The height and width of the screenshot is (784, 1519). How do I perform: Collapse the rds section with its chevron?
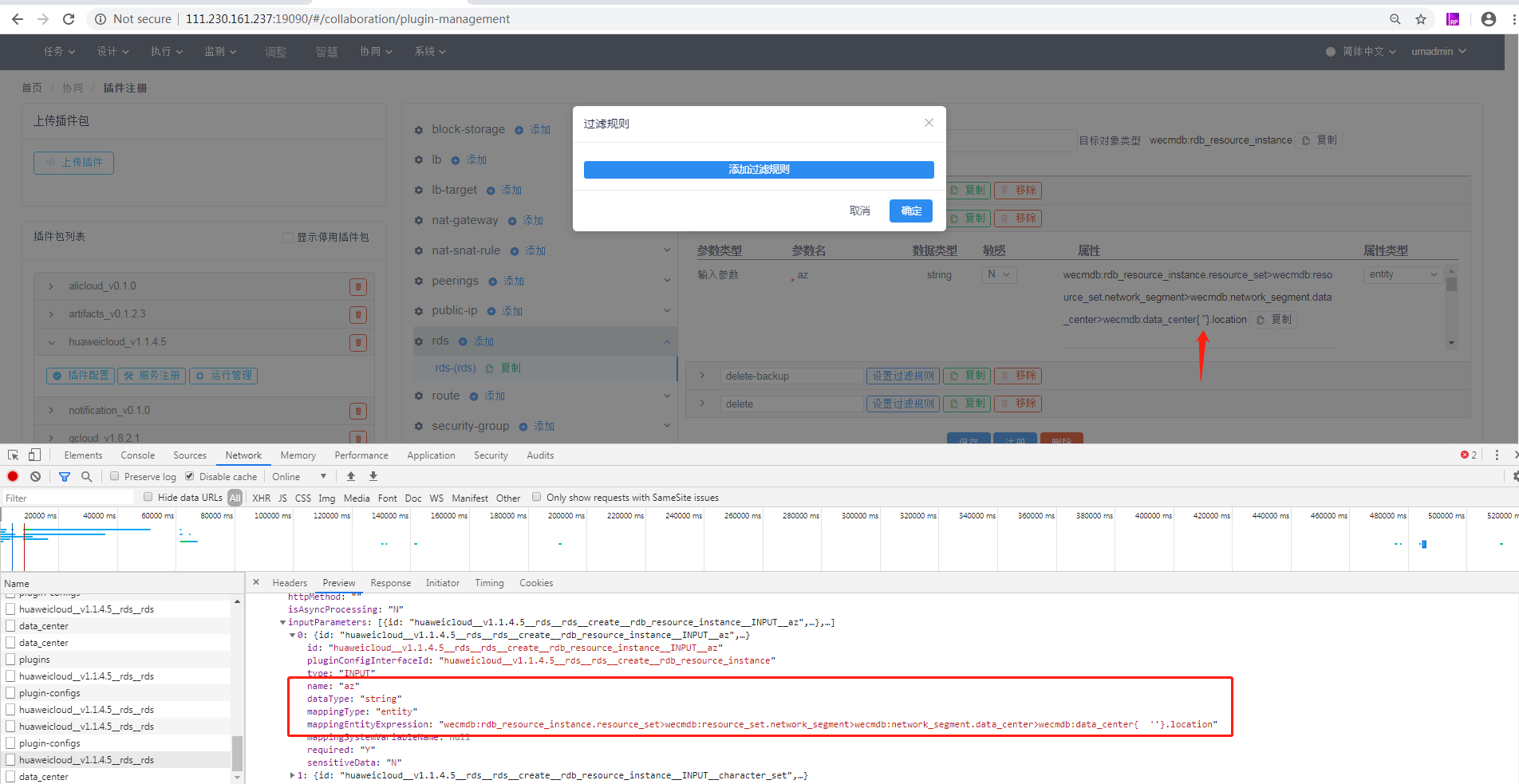(667, 341)
